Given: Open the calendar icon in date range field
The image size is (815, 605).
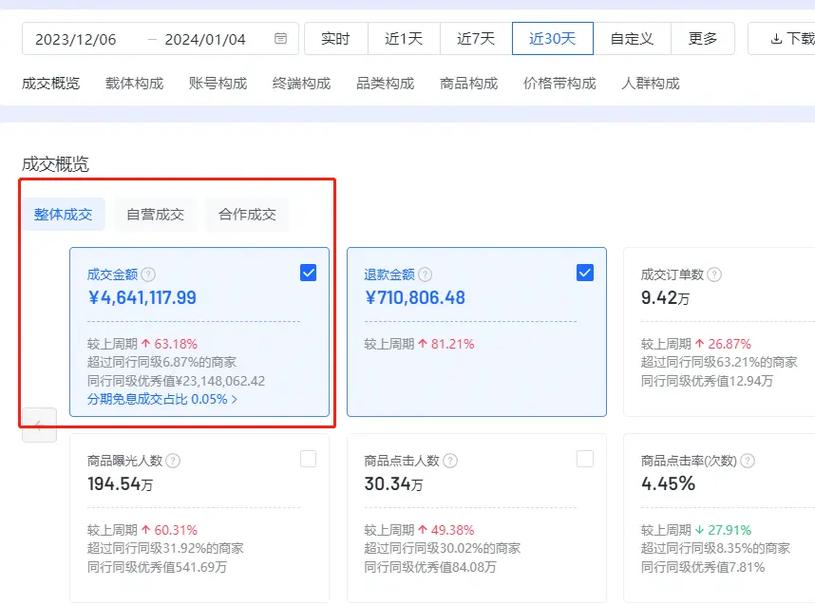Looking at the screenshot, I should coord(280,38).
